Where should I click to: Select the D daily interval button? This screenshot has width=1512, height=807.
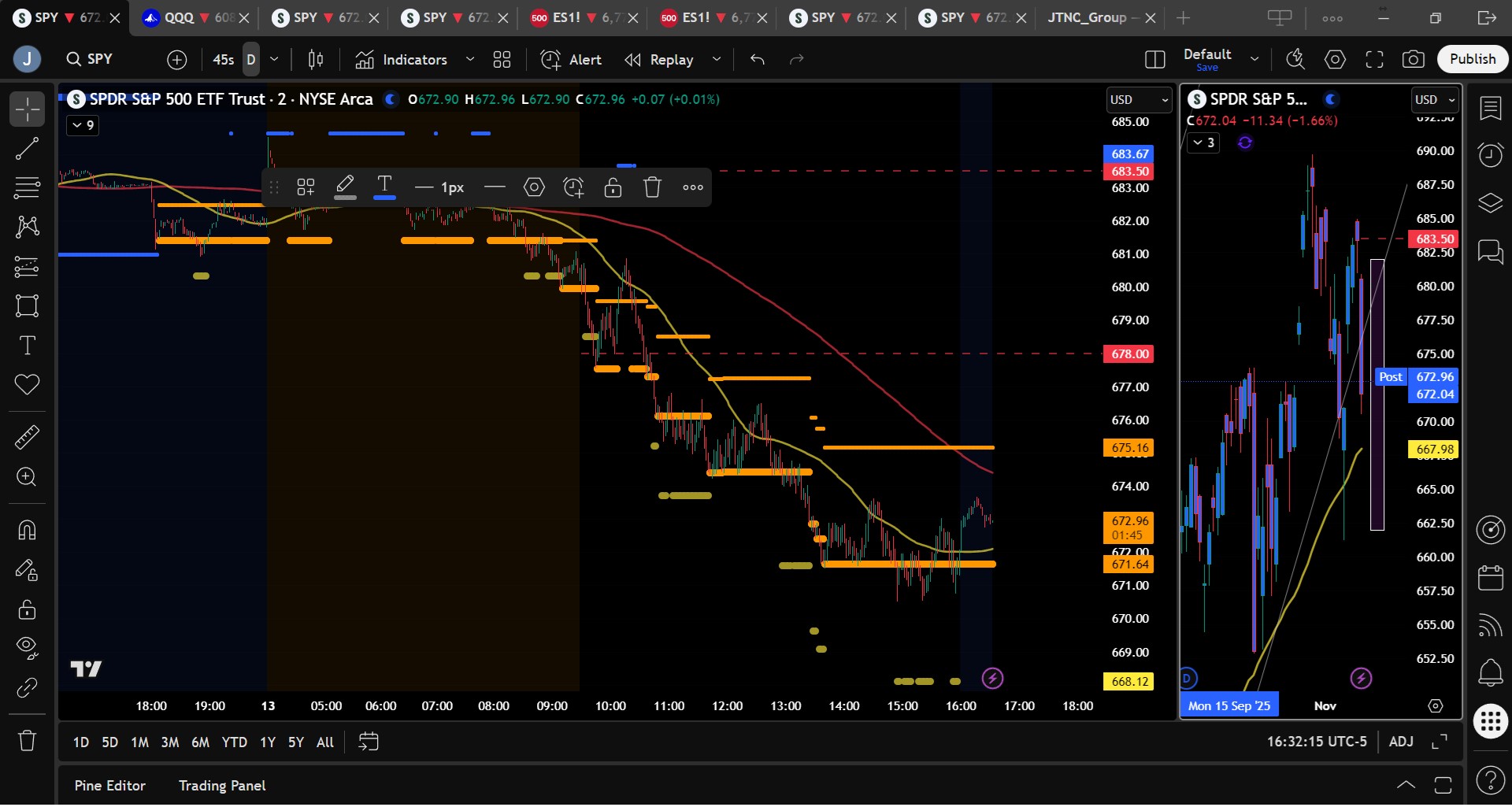(251, 59)
